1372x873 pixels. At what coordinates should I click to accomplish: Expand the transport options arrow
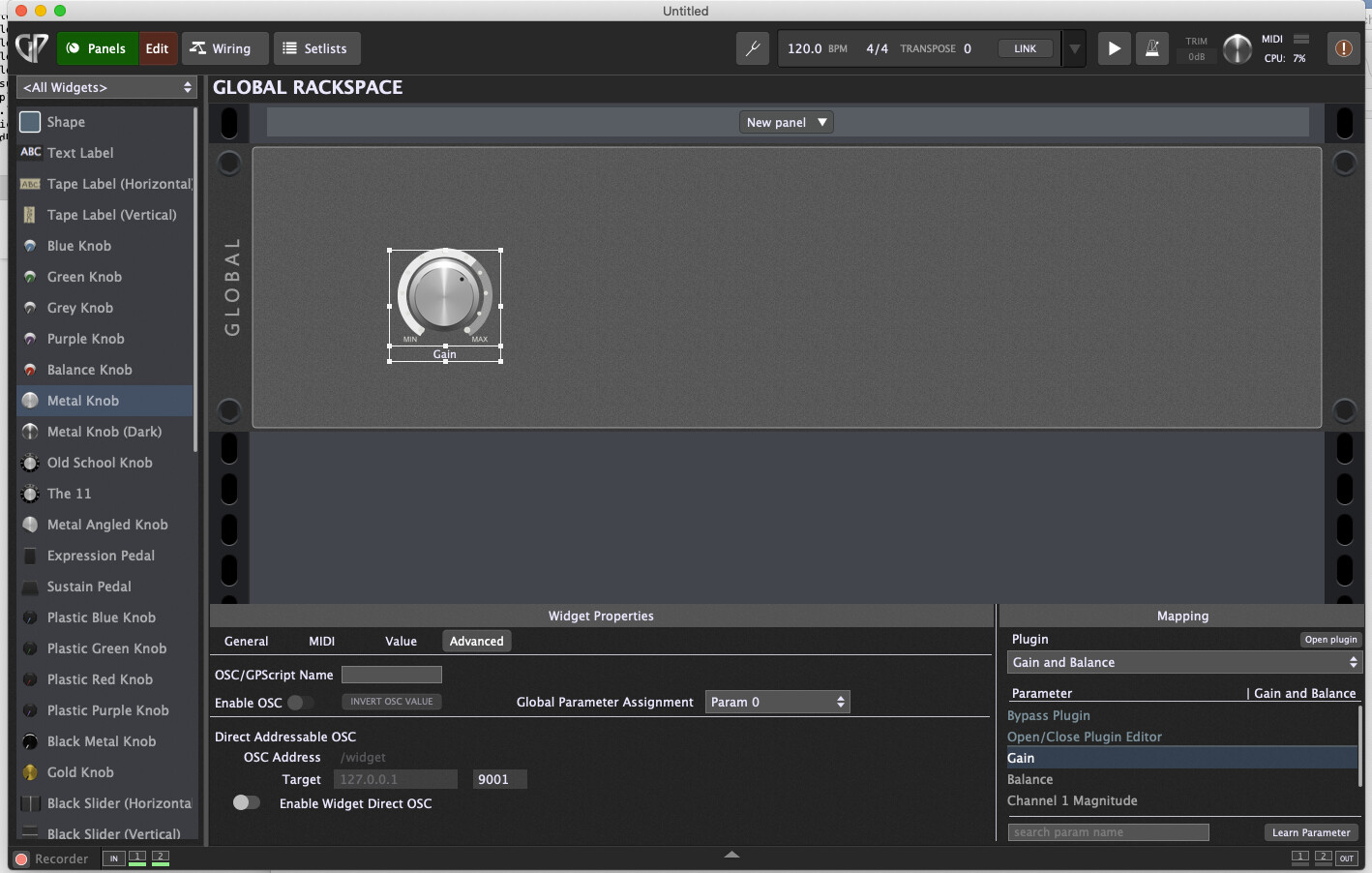click(1074, 48)
